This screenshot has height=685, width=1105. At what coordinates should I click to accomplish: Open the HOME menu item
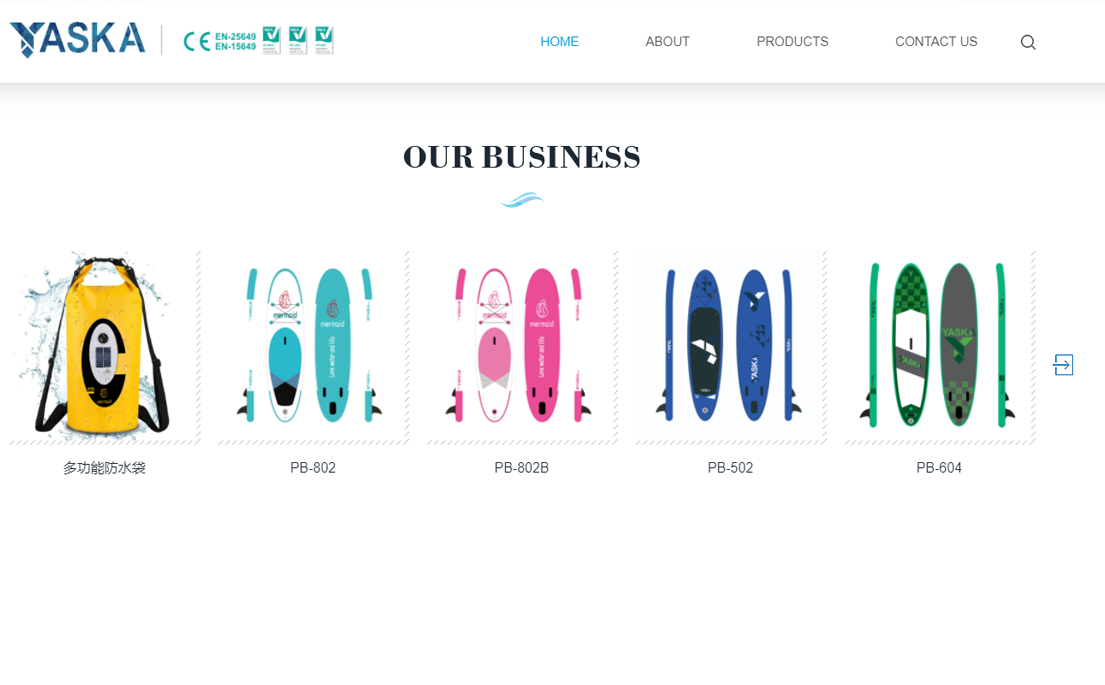pyautogui.click(x=560, y=42)
